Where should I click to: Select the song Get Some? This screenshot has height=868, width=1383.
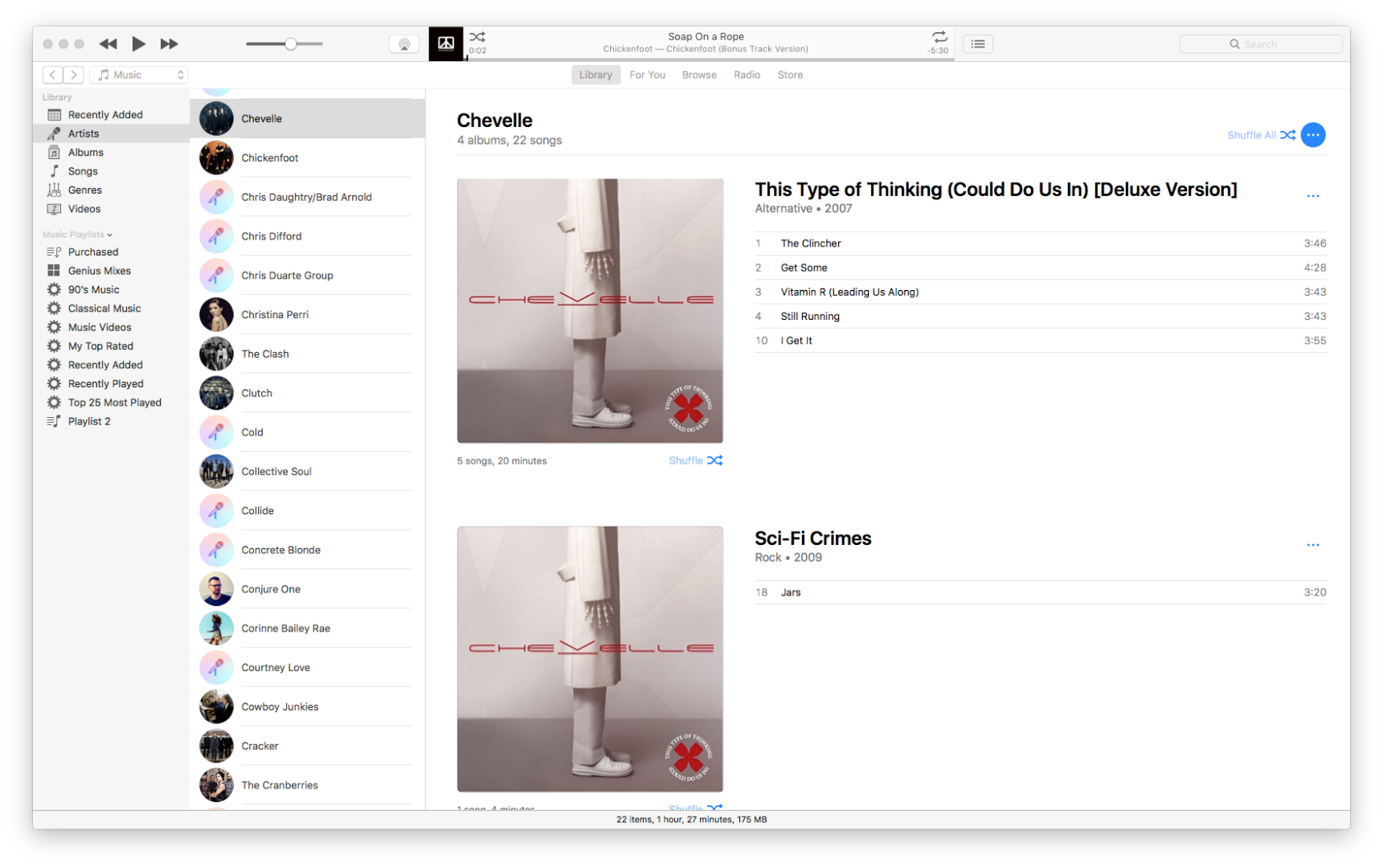pos(1040,268)
